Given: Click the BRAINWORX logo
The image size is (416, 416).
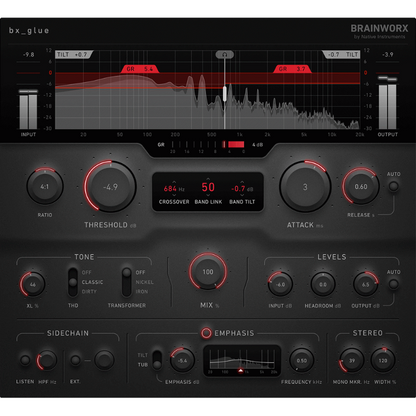Looking at the screenshot, I should pos(379,29).
